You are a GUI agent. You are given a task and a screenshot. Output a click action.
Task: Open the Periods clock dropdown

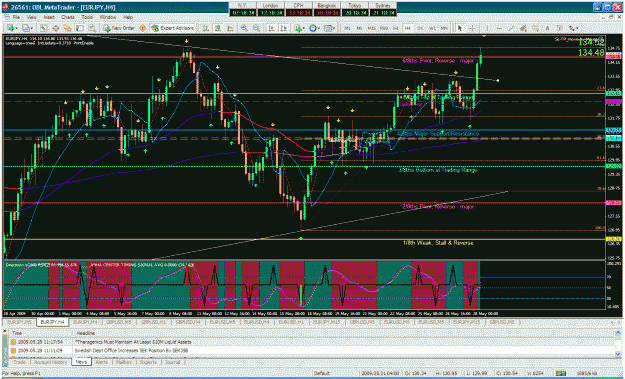[x=314, y=28]
